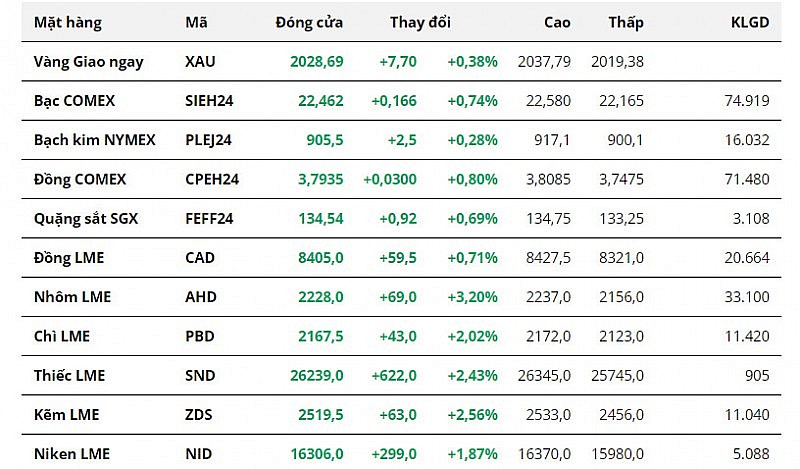Open the Đồng COMEX commodity entry
Image resolution: width=800 pixels, height=469 pixels.
pyautogui.click(x=78, y=179)
